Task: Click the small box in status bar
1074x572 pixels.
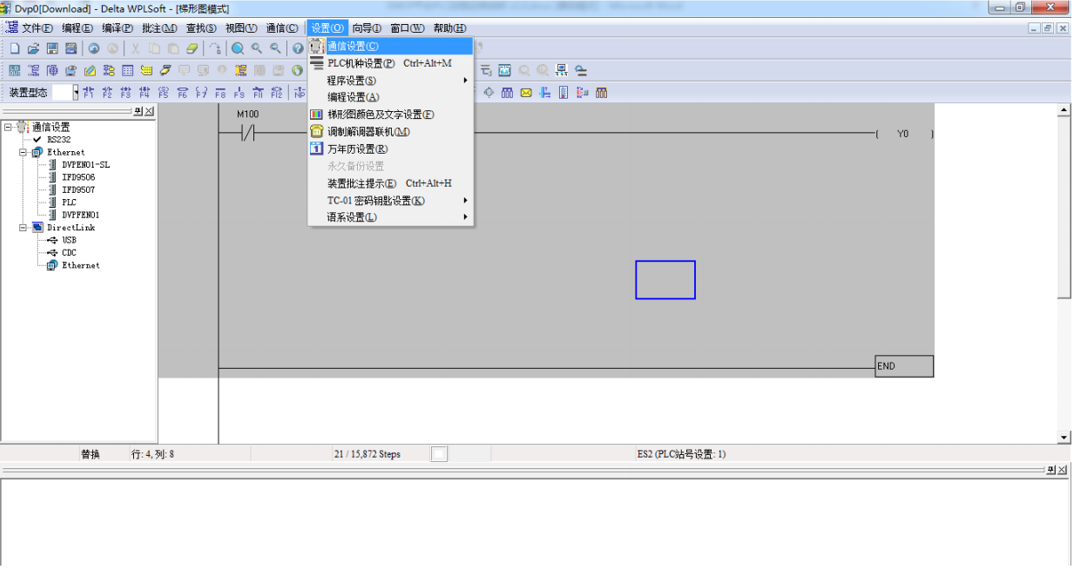Action: click(439, 454)
